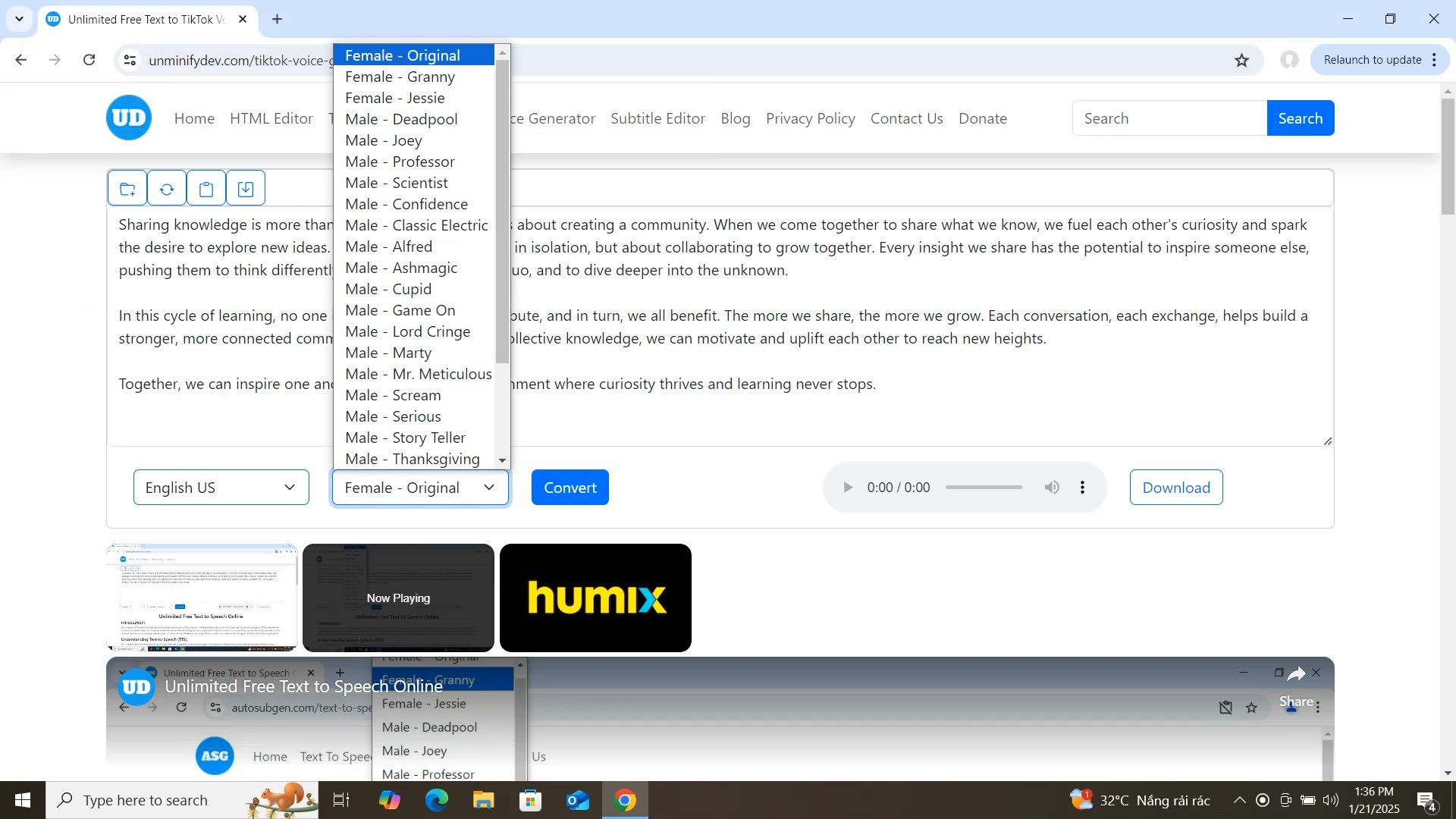Choose Male - Lord Cringe voice

(x=414, y=331)
